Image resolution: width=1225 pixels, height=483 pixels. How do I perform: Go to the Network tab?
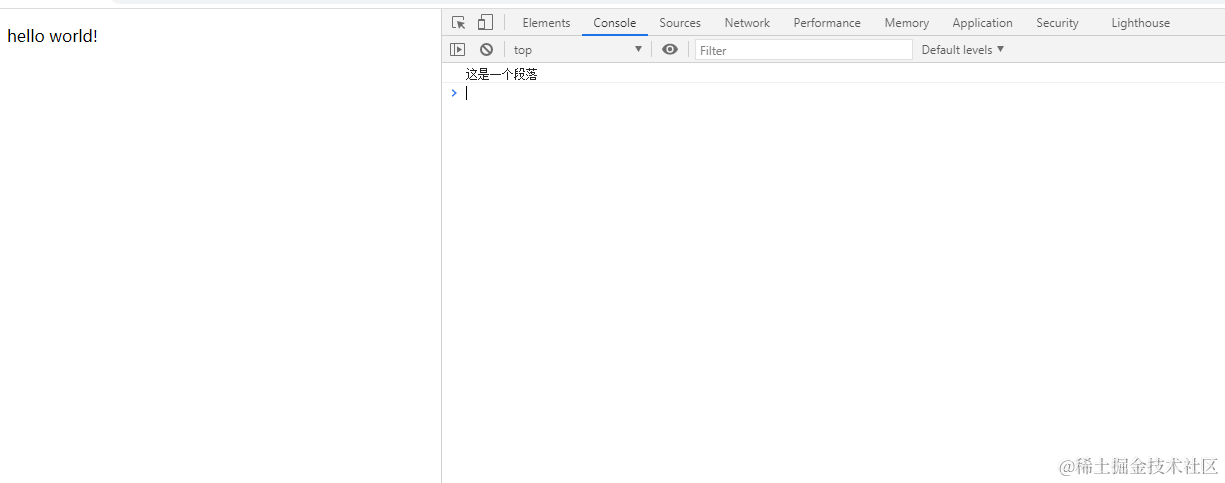[x=747, y=23]
